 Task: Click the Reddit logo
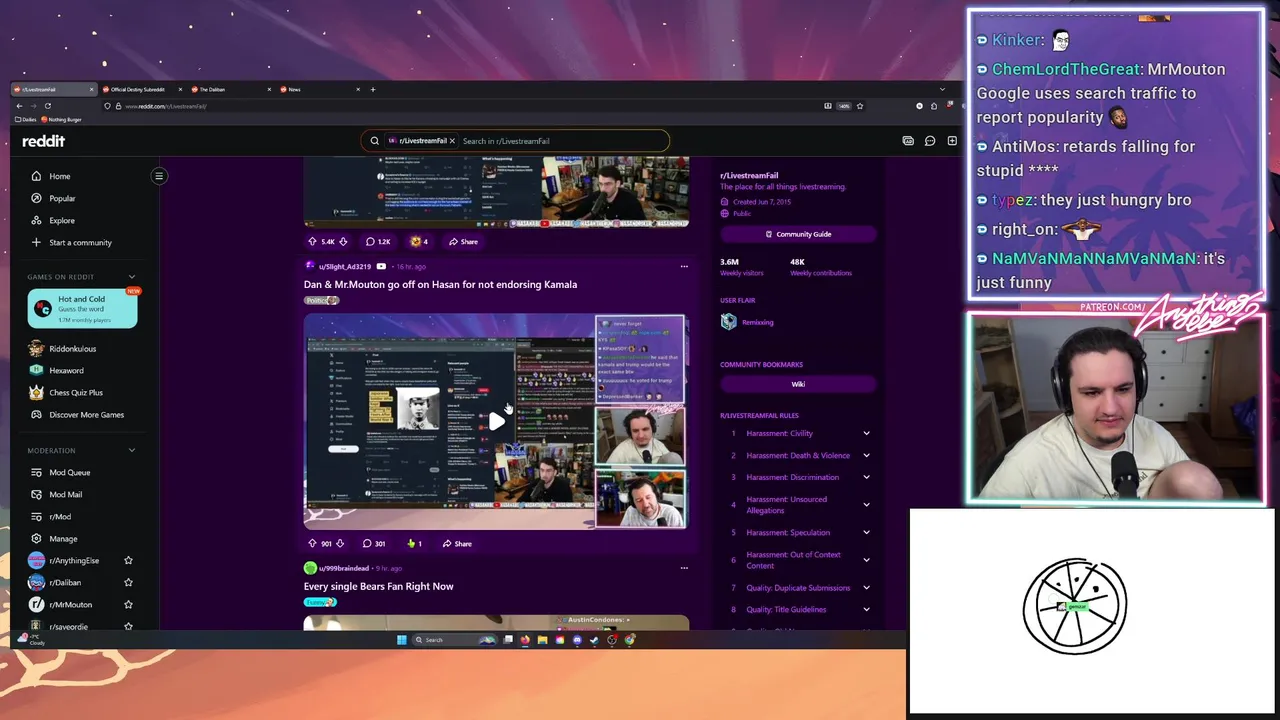pyautogui.click(x=43, y=141)
